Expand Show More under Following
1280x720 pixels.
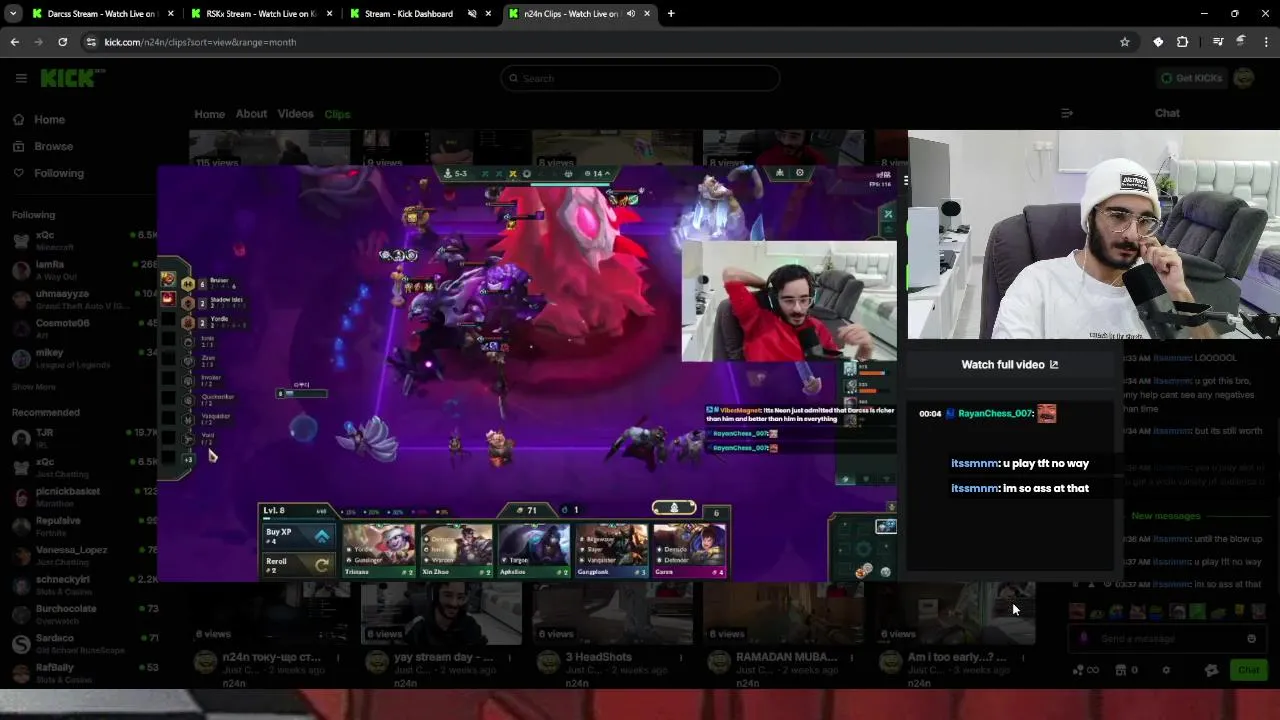click(33, 387)
